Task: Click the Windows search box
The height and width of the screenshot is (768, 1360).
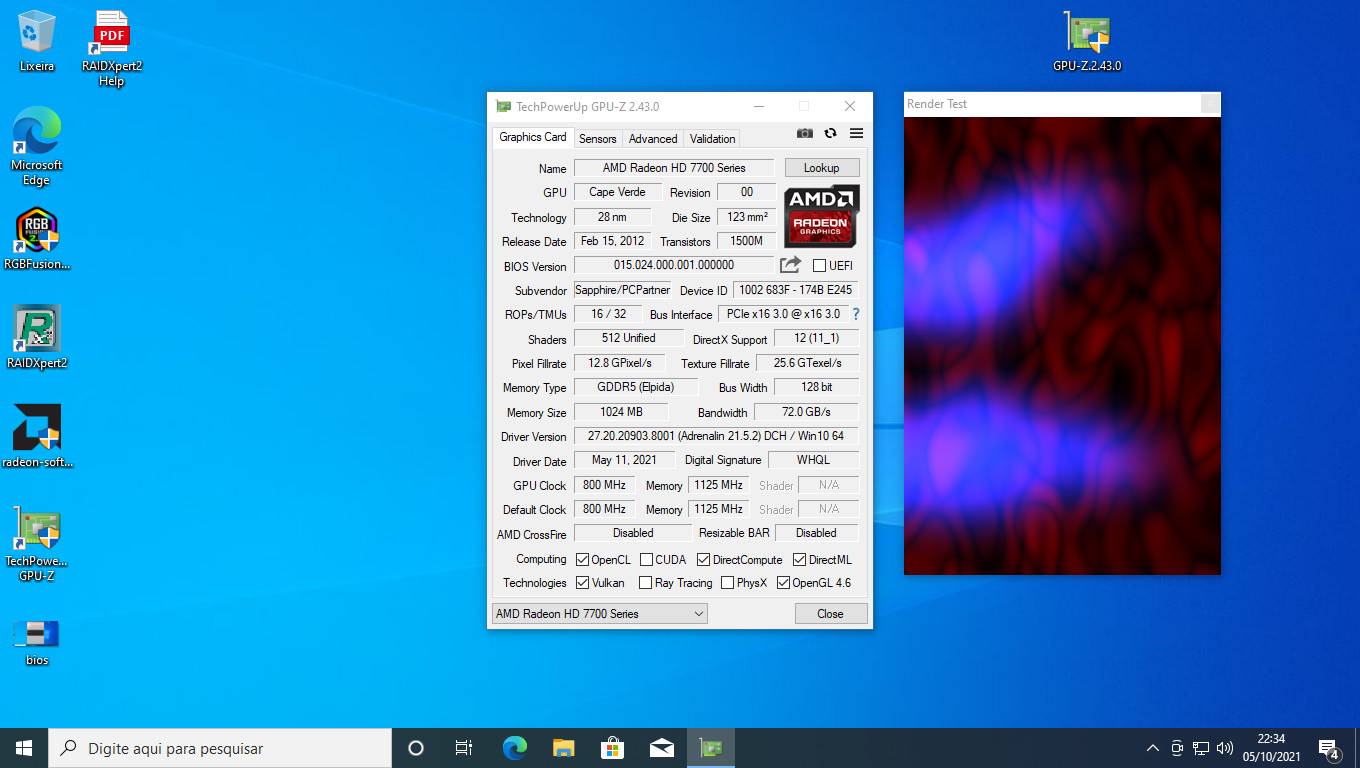Action: pyautogui.click(x=220, y=748)
